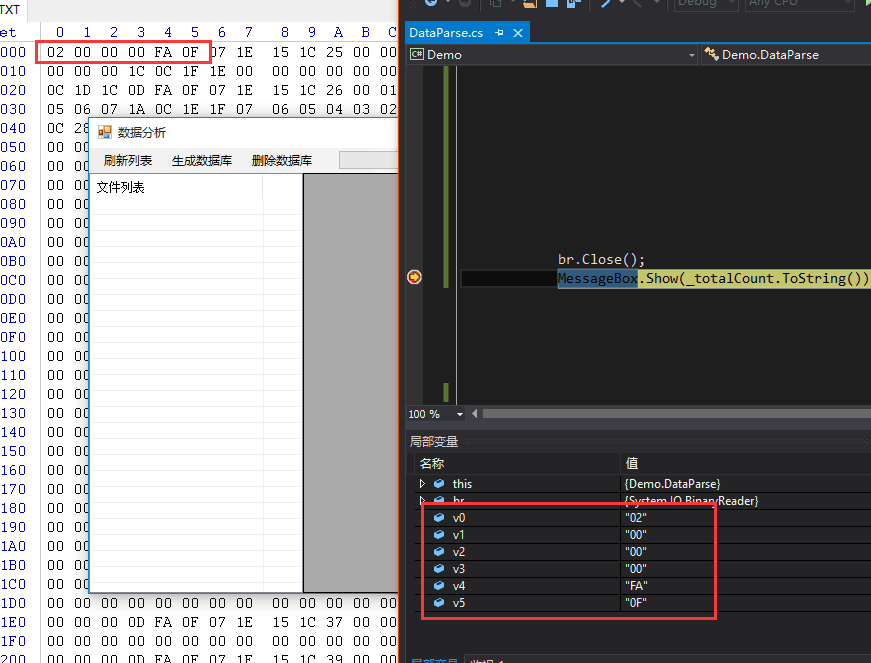Select the value "FA" of variable v4
871x663 pixels.
click(x=636, y=586)
